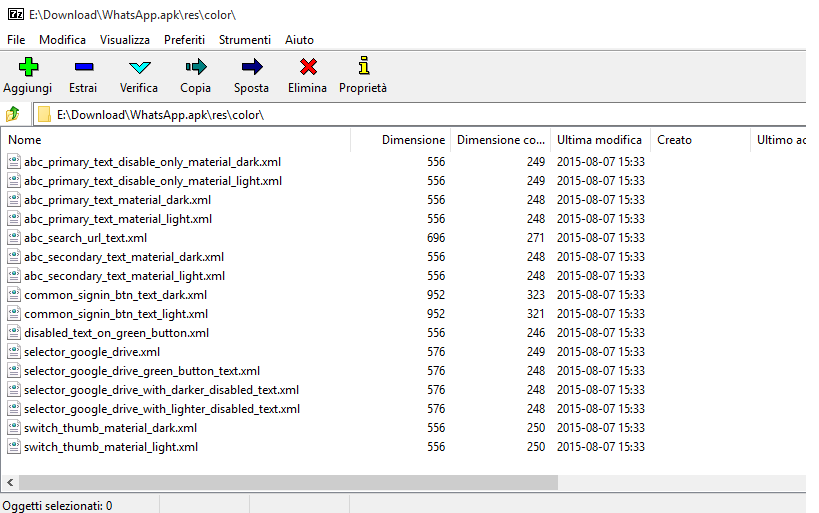
Task: Click the red X Elimina icon
Action: [x=308, y=67]
